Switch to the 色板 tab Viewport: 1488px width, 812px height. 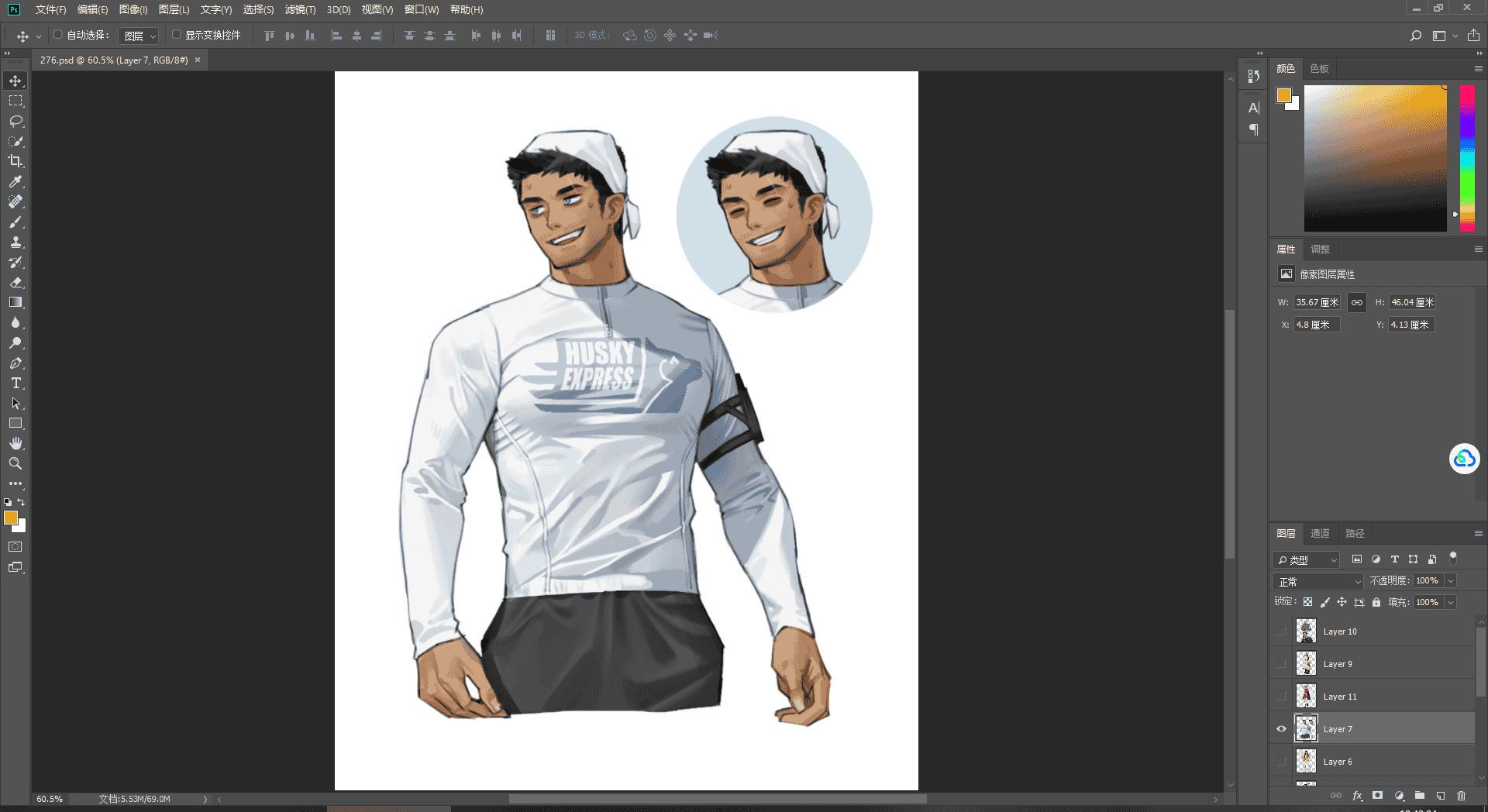click(1319, 68)
